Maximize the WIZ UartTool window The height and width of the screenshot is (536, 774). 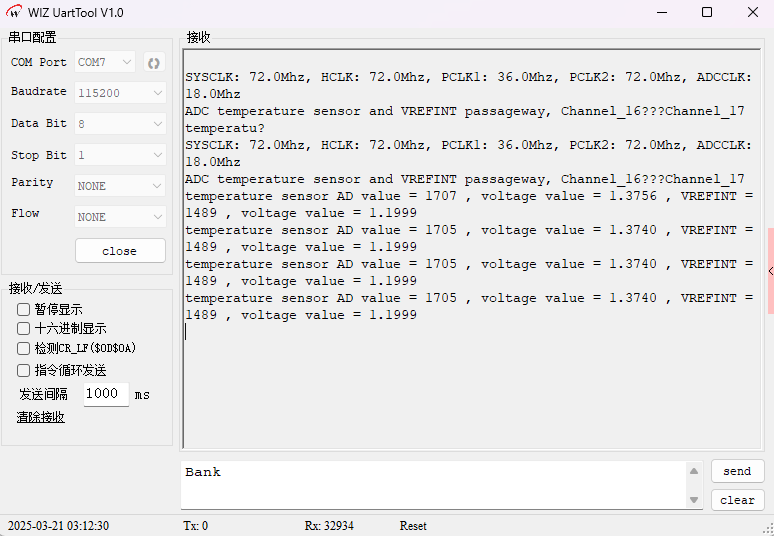[x=706, y=12]
